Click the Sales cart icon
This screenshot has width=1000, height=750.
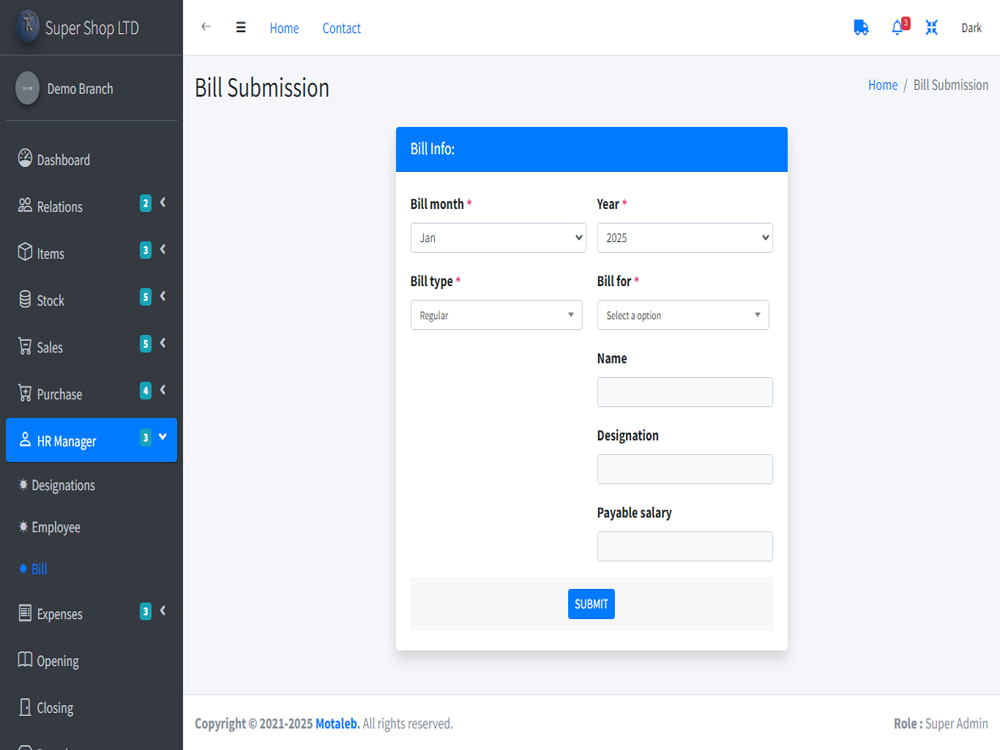tap(25, 346)
